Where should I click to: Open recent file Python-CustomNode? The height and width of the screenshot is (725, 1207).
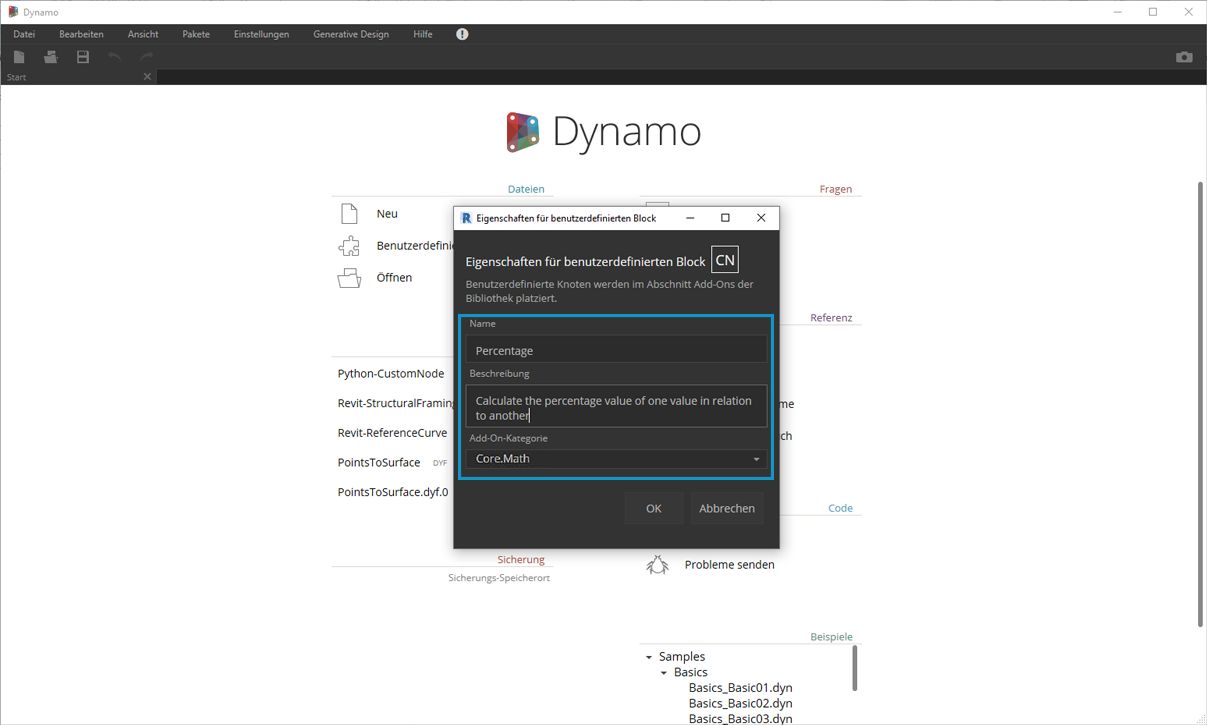(x=391, y=374)
